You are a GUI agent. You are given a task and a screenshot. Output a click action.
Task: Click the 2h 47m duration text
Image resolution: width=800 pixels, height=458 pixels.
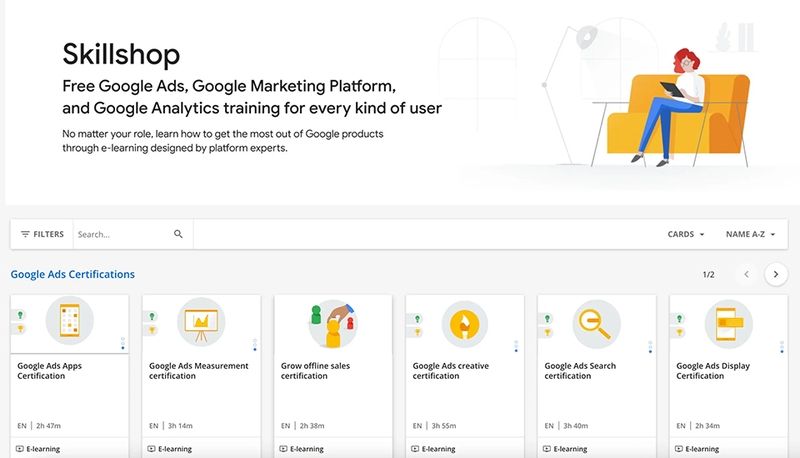pos(48,425)
